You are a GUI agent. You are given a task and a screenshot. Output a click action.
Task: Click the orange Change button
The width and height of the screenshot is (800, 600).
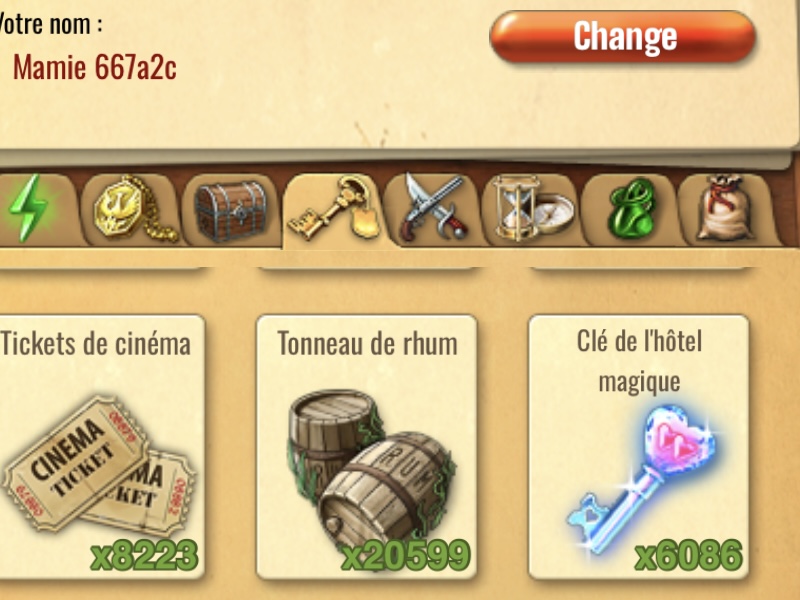coord(622,37)
